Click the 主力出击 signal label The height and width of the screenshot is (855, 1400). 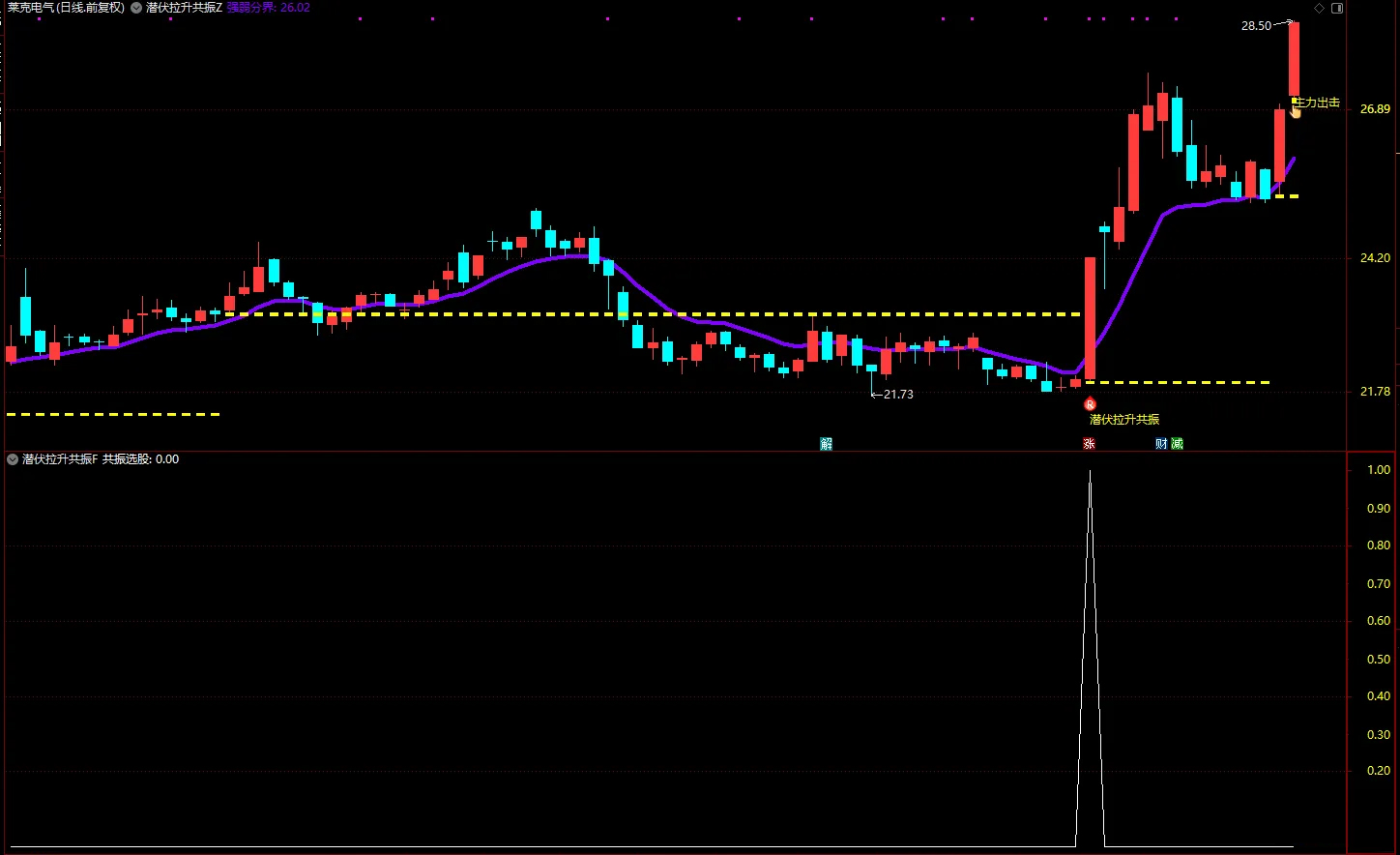(x=1320, y=103)
